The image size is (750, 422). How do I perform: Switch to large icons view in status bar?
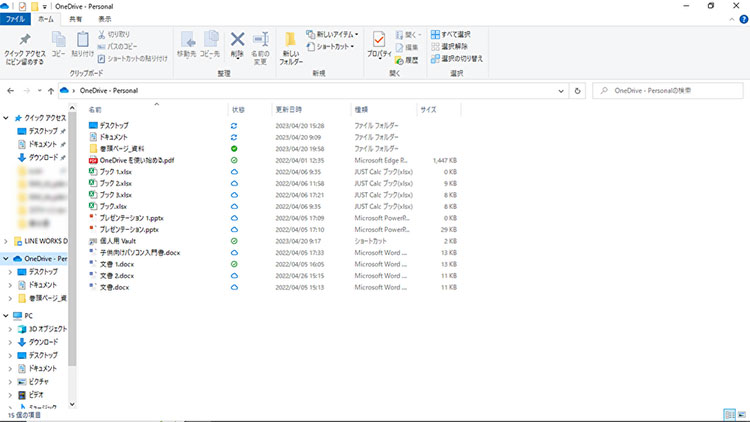coord(740,414)
